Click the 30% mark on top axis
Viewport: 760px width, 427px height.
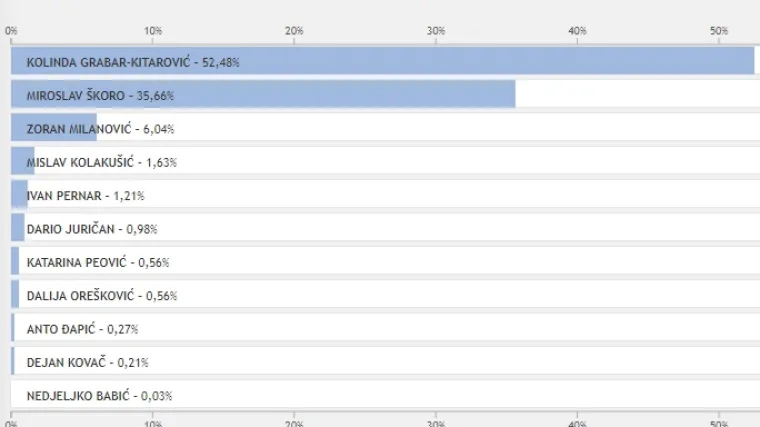pos(436,31)
